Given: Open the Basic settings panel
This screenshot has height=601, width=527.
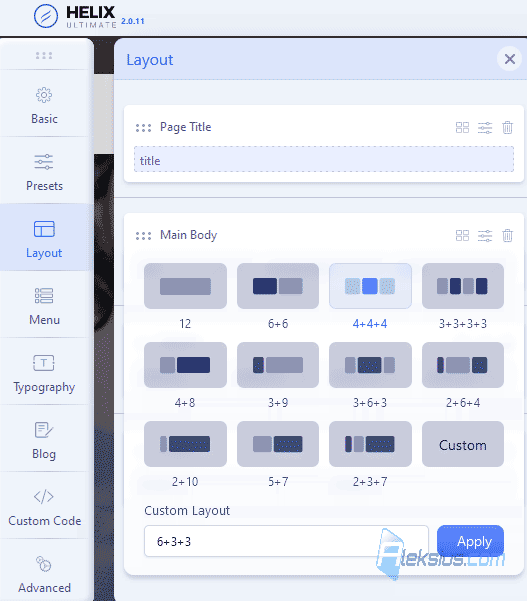Looking at the screenshot, I should [x=44, y=103].
